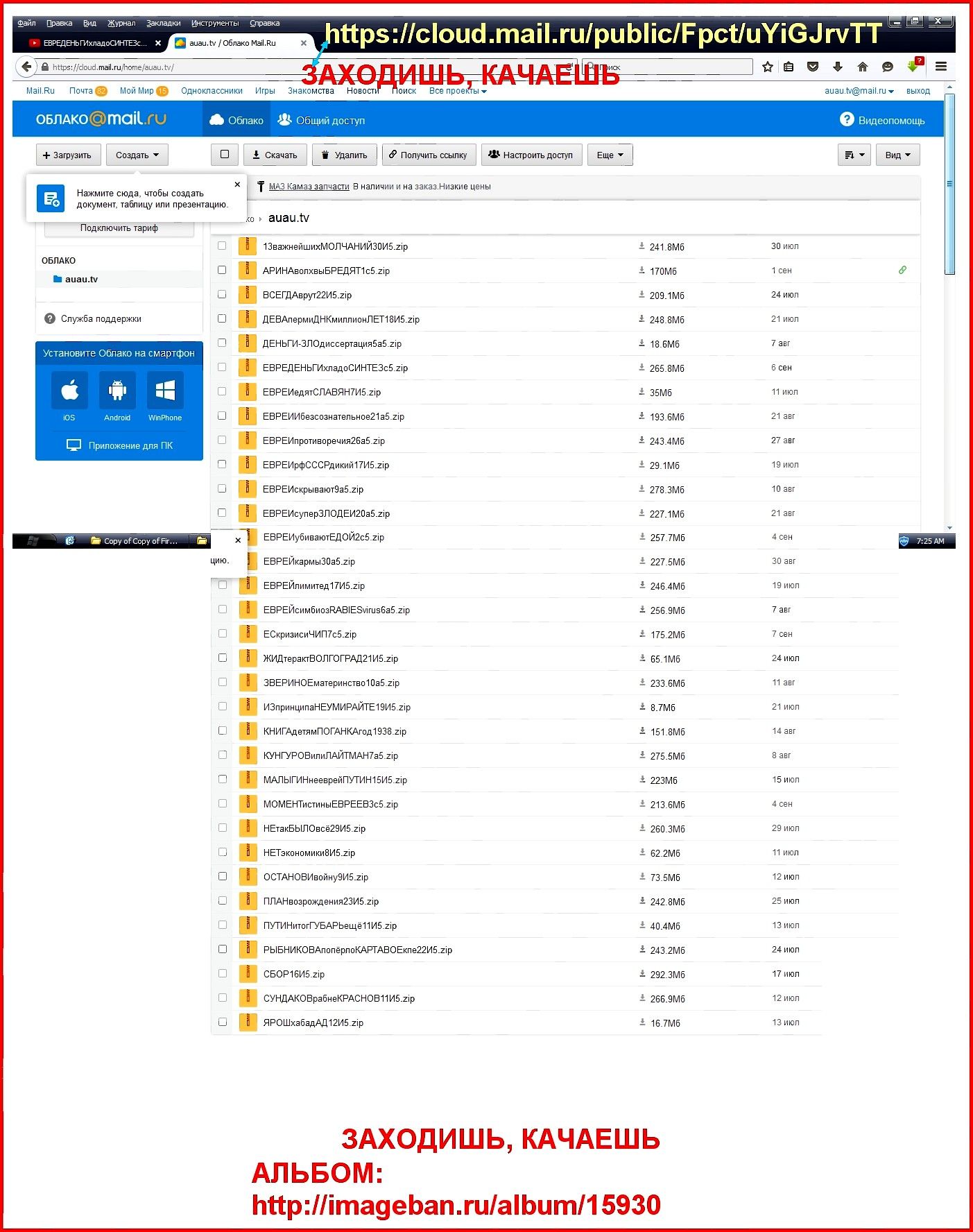Go to the browser home icon
Image resolution: width=973 pixels, height=1232 pixels.
tap(862, 67)
